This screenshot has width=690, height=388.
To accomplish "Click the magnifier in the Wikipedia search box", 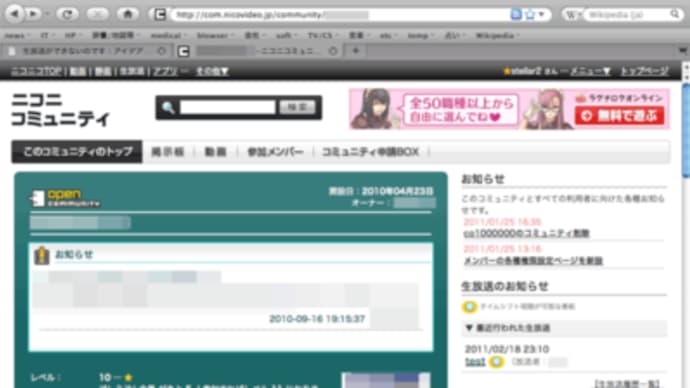I will [x=674, y=15].
